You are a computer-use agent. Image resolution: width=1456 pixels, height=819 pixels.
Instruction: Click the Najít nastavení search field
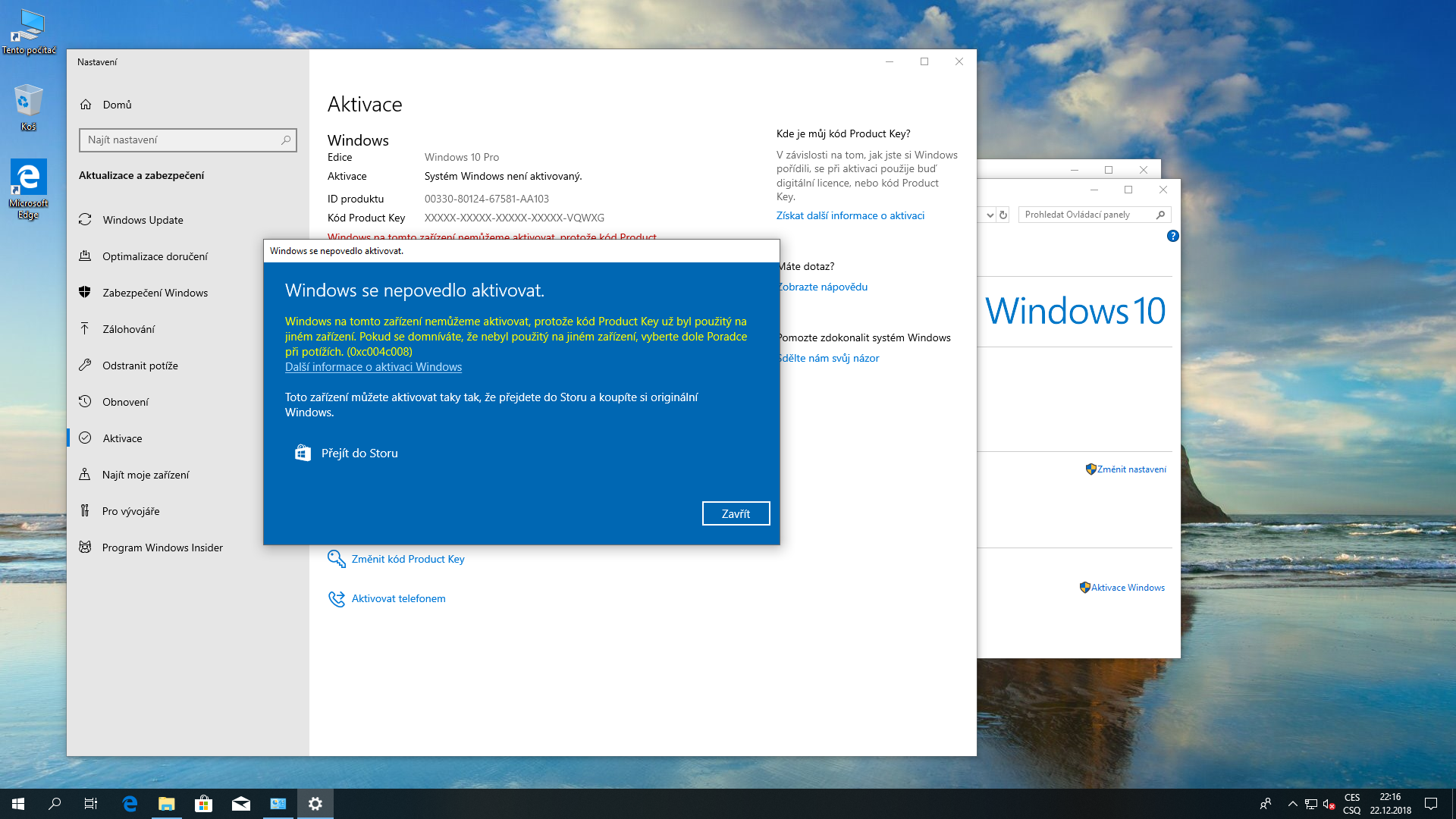[182, 140]
